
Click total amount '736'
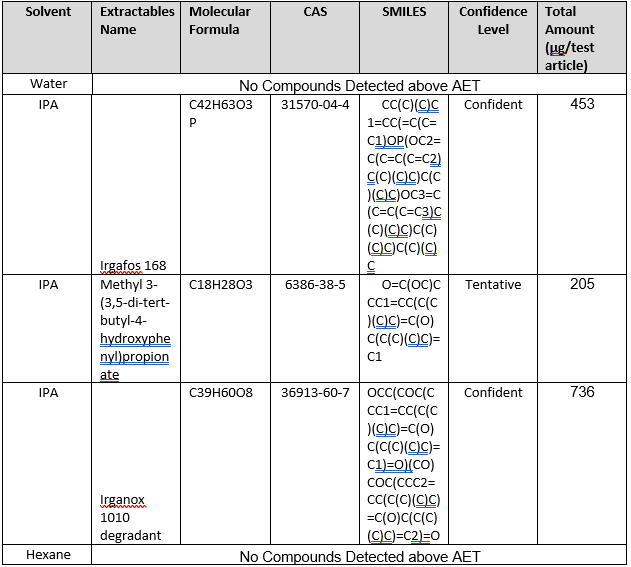point(582,392)
